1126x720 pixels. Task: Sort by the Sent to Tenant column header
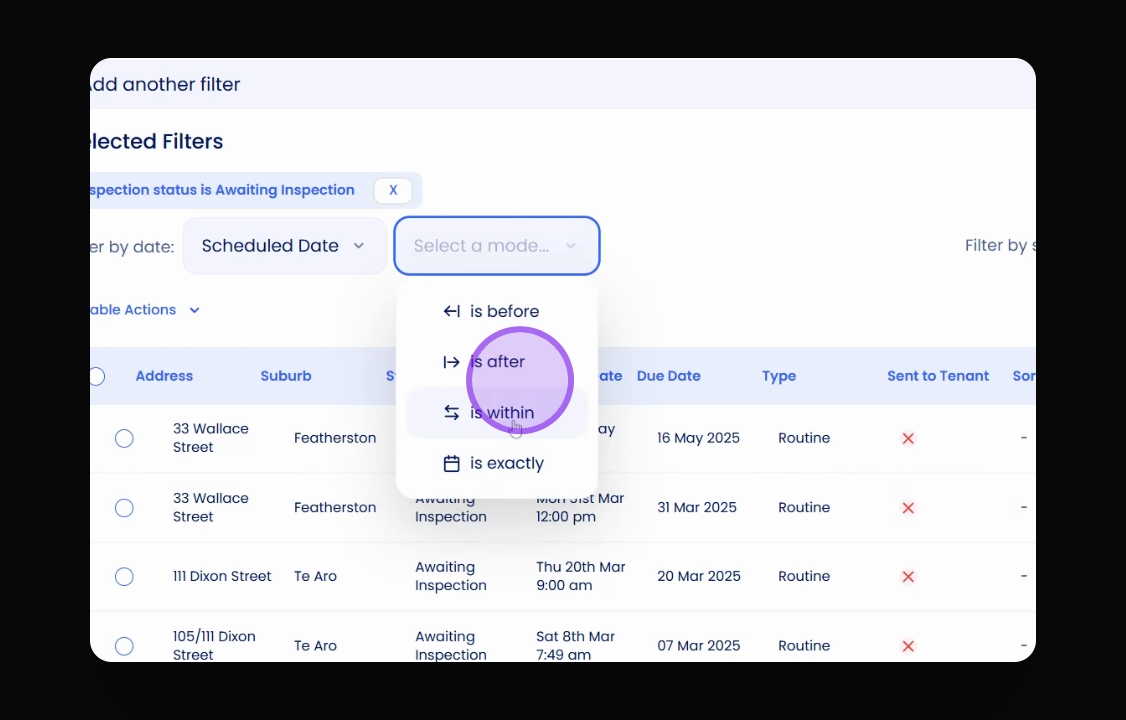pyautogui.click(x=938, y=376)
